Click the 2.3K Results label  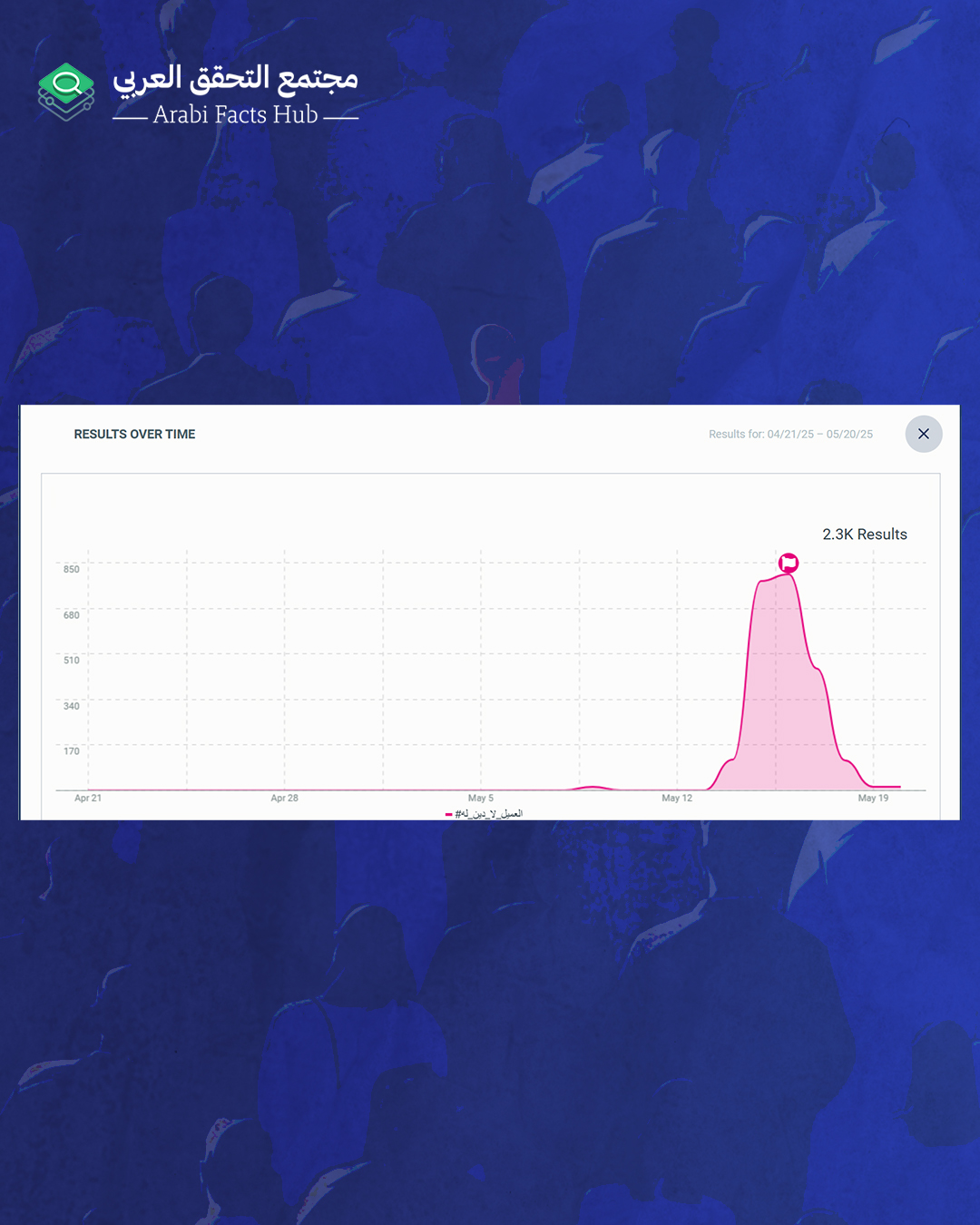(864, 534)
